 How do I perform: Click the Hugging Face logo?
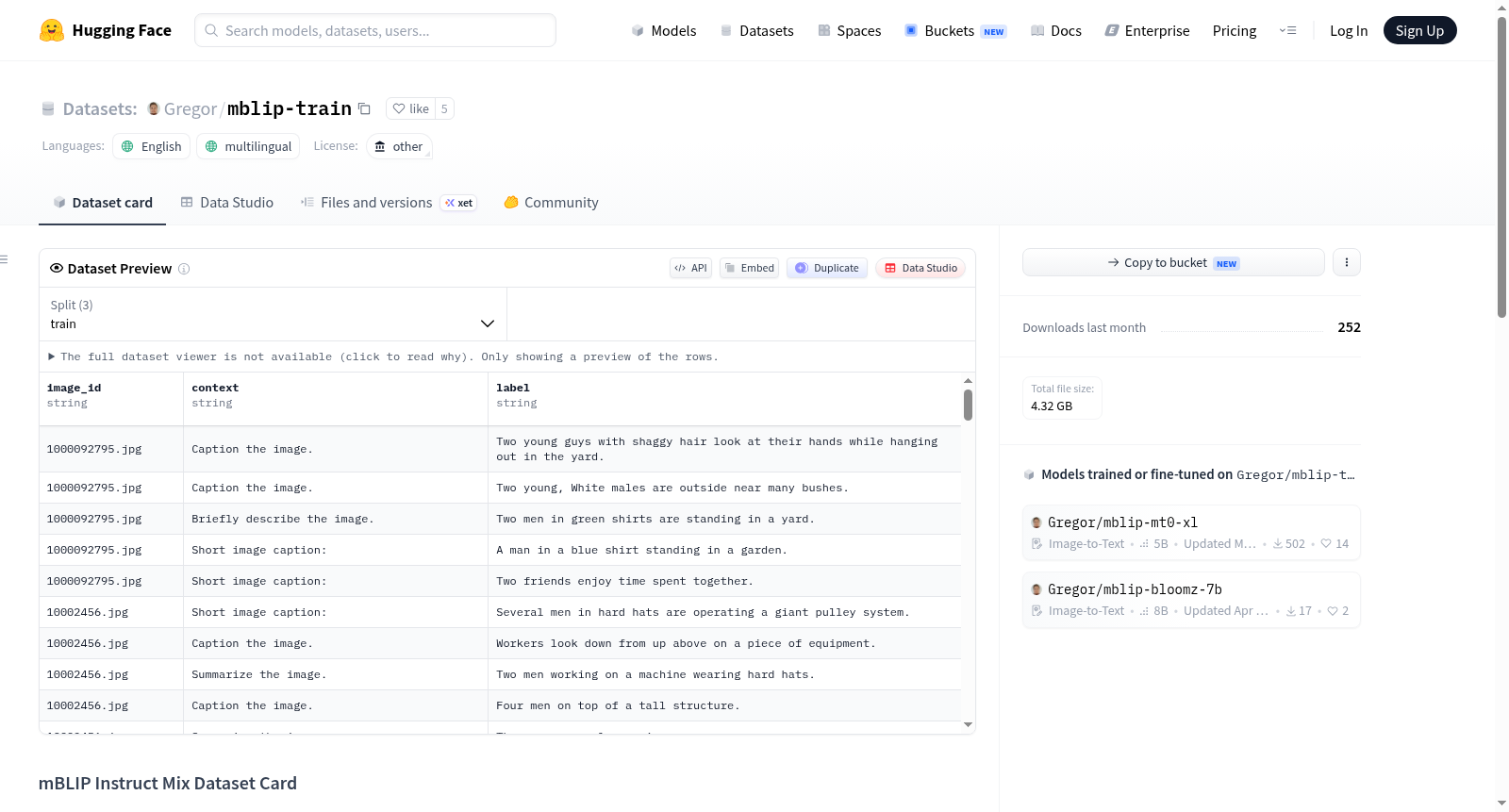105,30
